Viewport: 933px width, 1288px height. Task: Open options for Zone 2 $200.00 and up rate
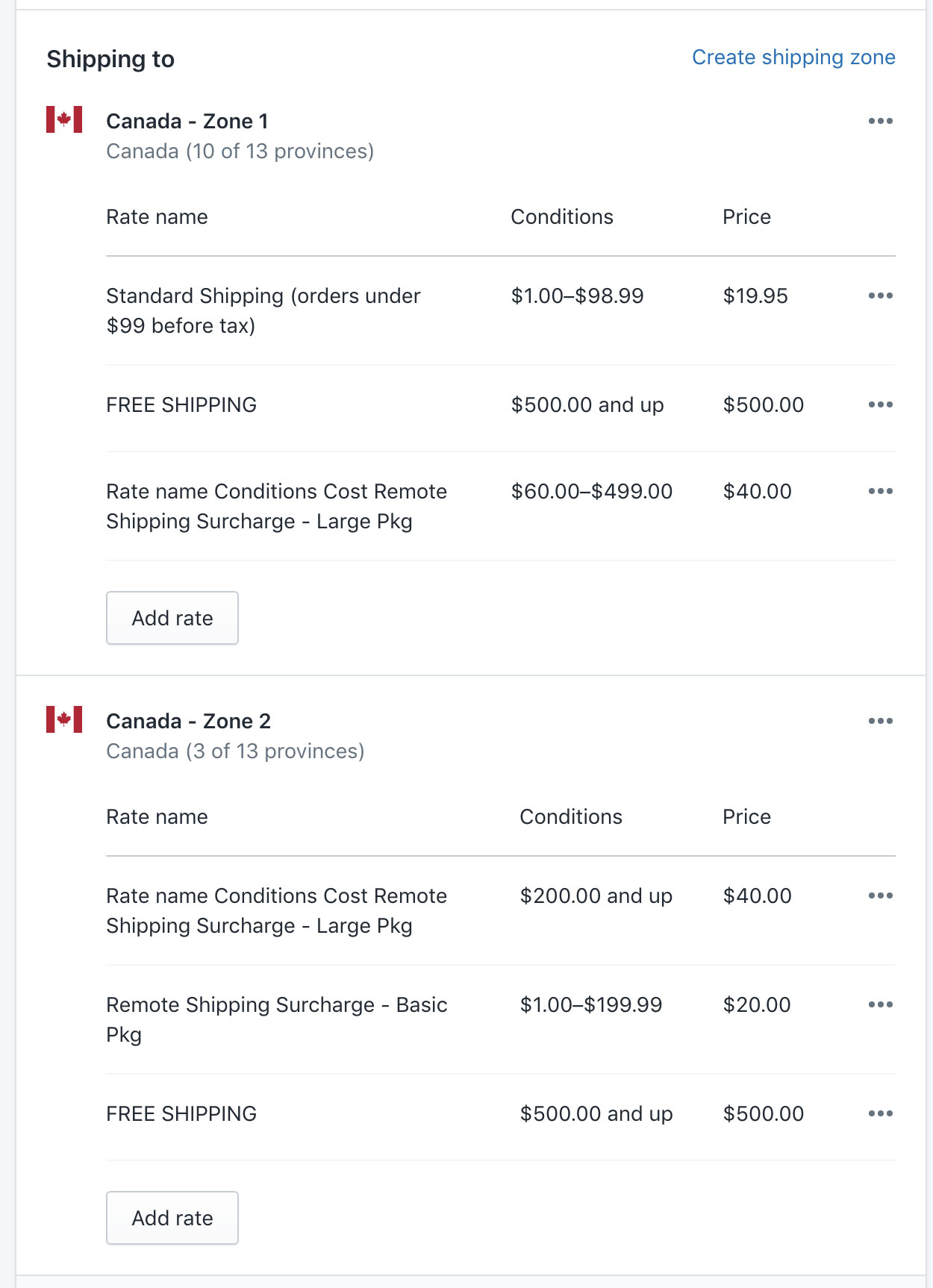[x=880, y=895]
